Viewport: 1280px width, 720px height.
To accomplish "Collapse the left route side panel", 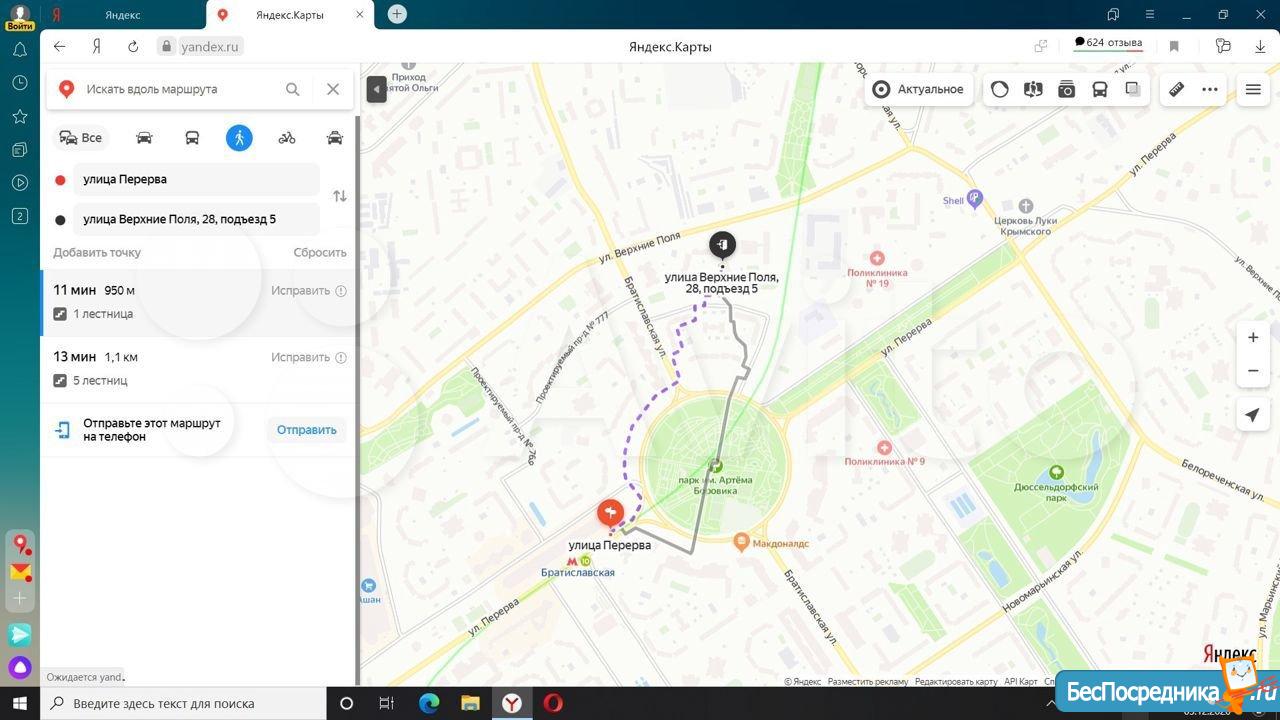I will (x=376, y=89).
